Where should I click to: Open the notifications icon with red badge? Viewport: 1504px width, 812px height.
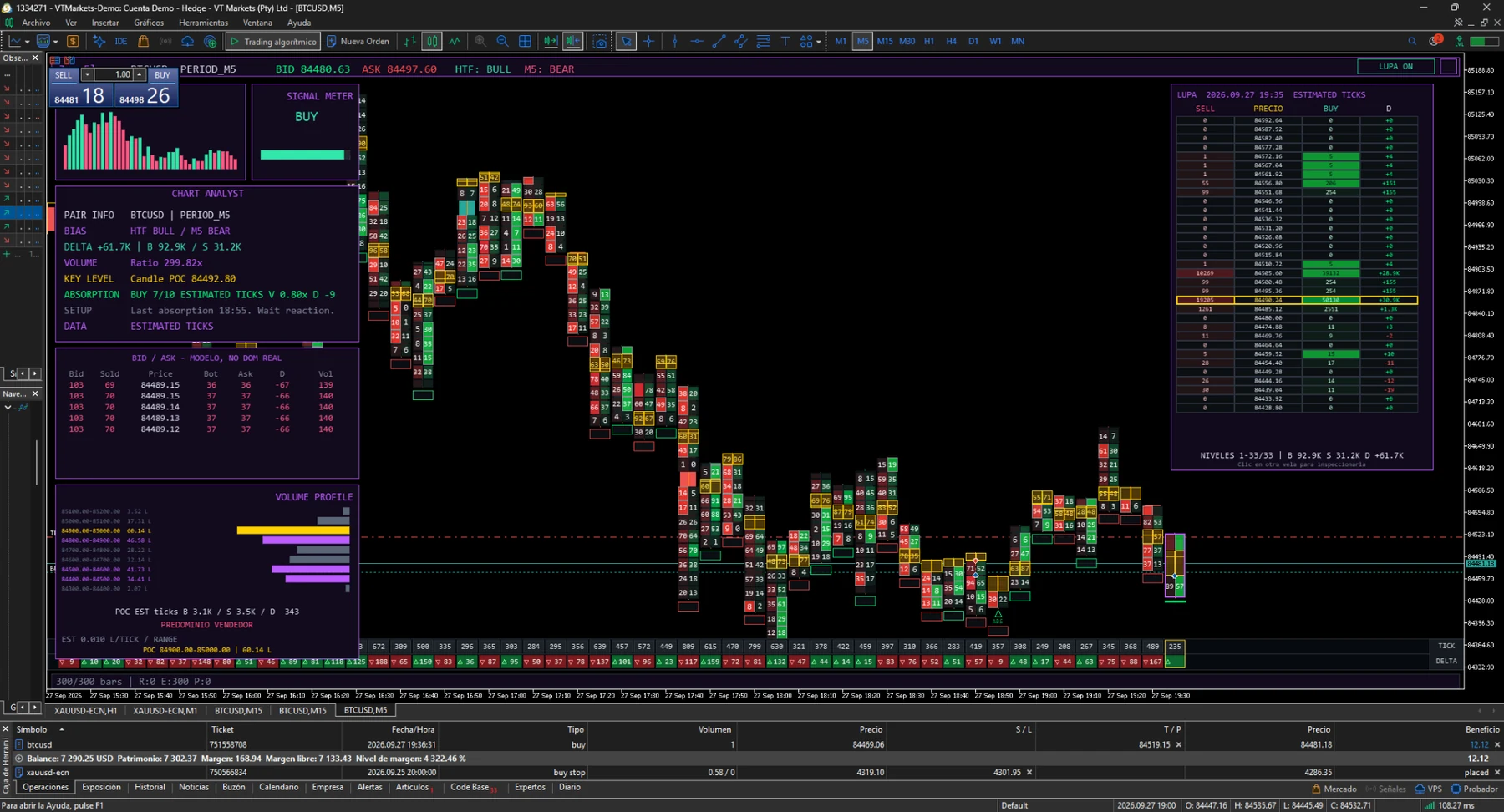coord(1435,41)
